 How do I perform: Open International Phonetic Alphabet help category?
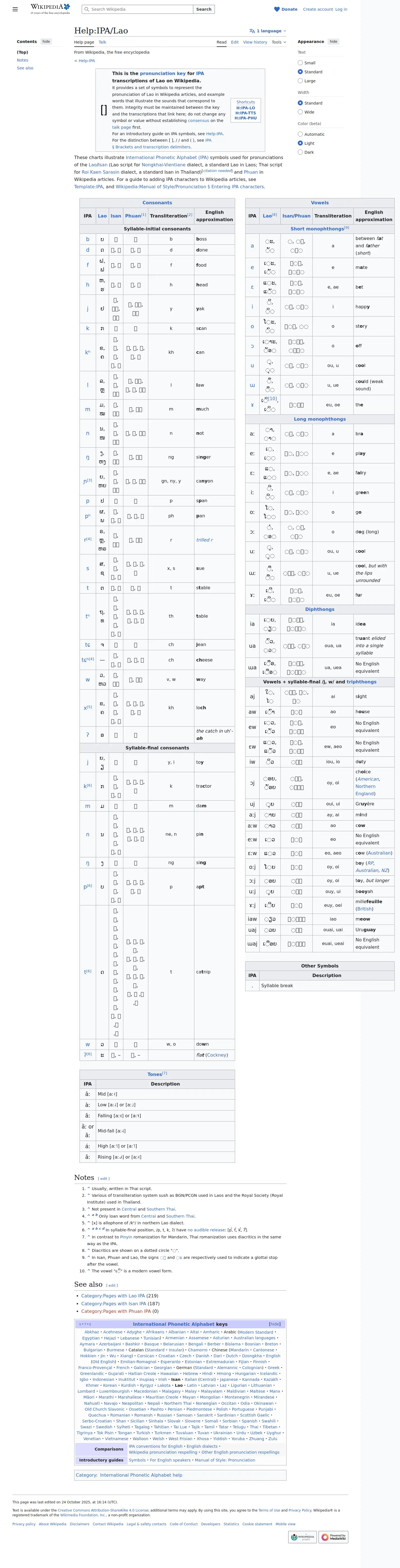click(141, 1476)
